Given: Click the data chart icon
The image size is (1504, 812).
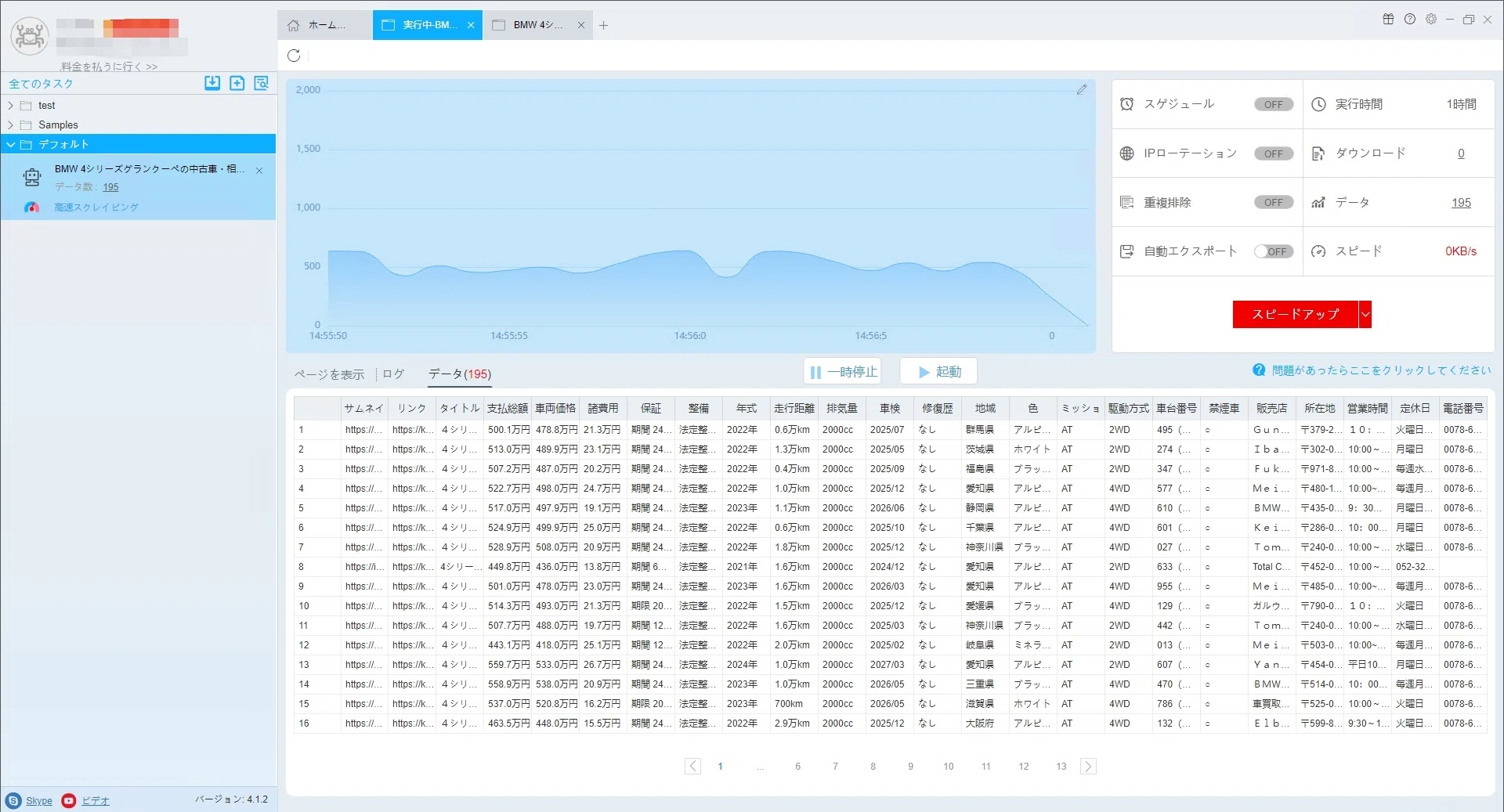Looking at the screenshot, I should coord(1318,202).
